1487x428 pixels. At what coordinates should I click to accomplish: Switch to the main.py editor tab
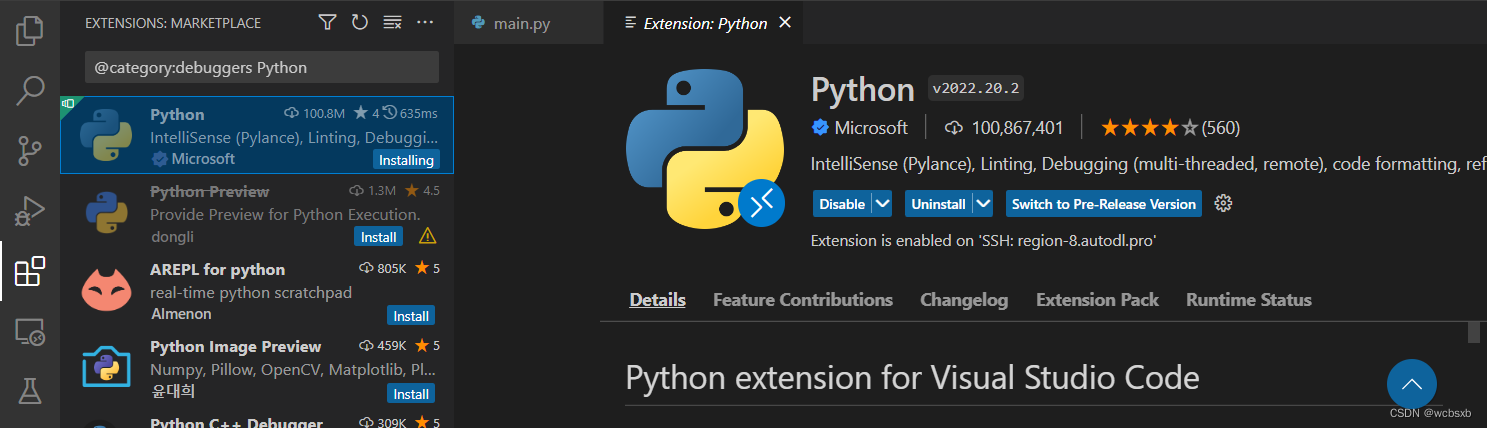(x=521, y=23)
